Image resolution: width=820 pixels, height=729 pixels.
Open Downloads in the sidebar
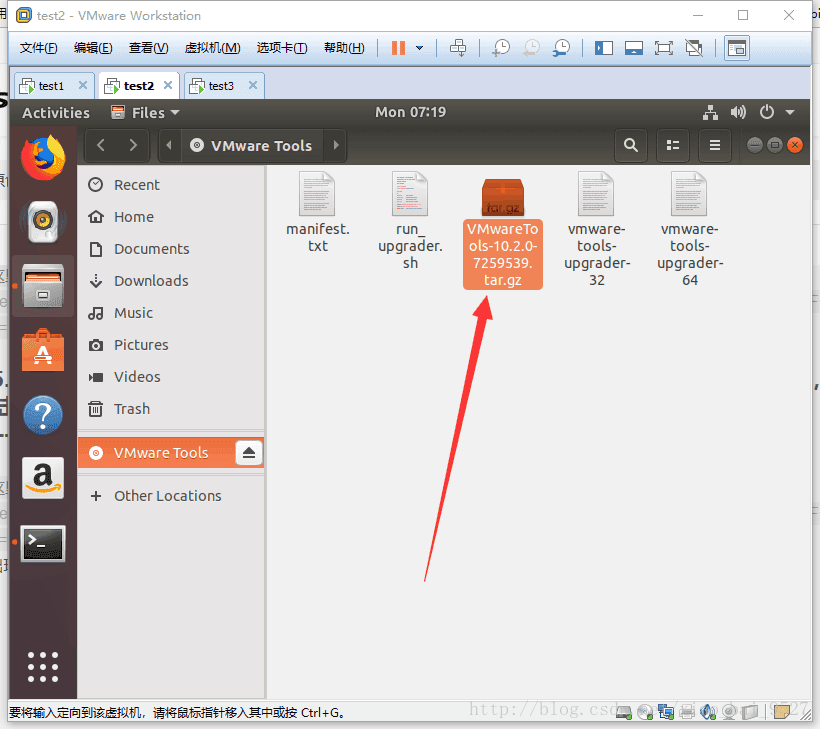[171, 280]
